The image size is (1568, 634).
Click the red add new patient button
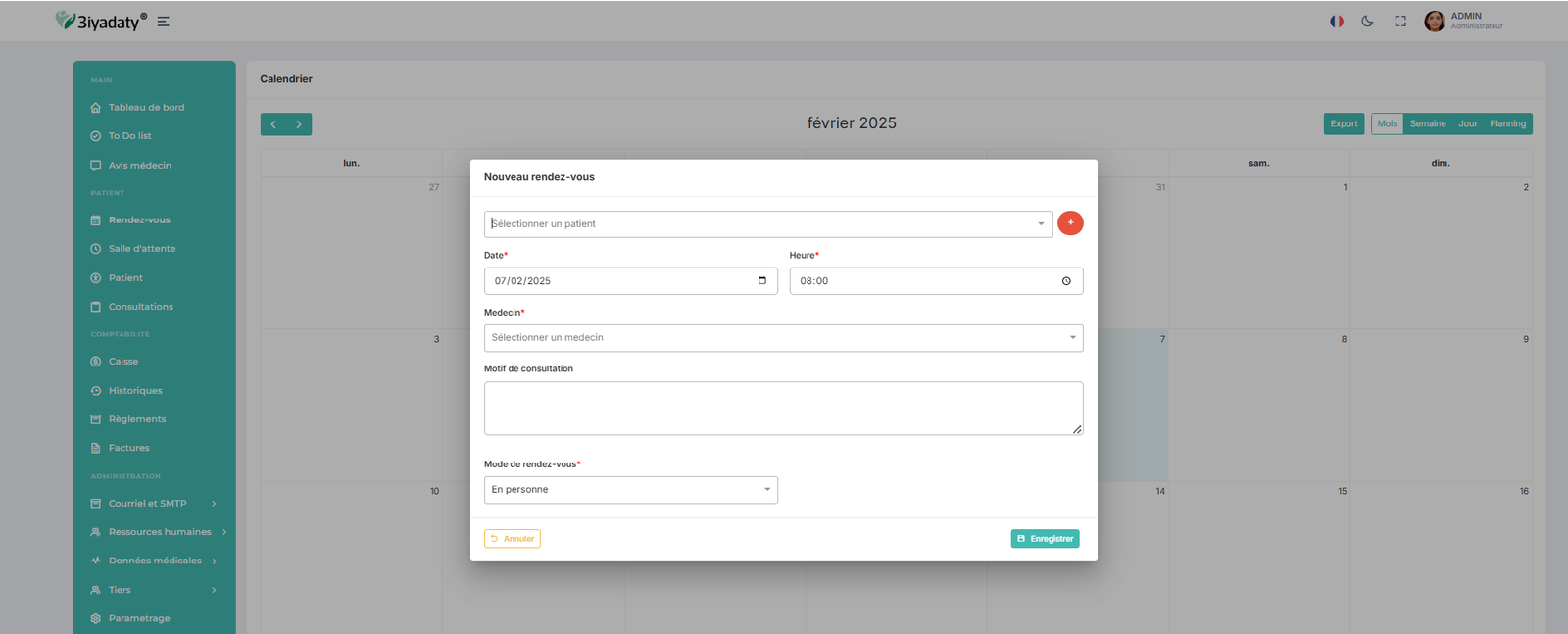tap(1070, 223)
